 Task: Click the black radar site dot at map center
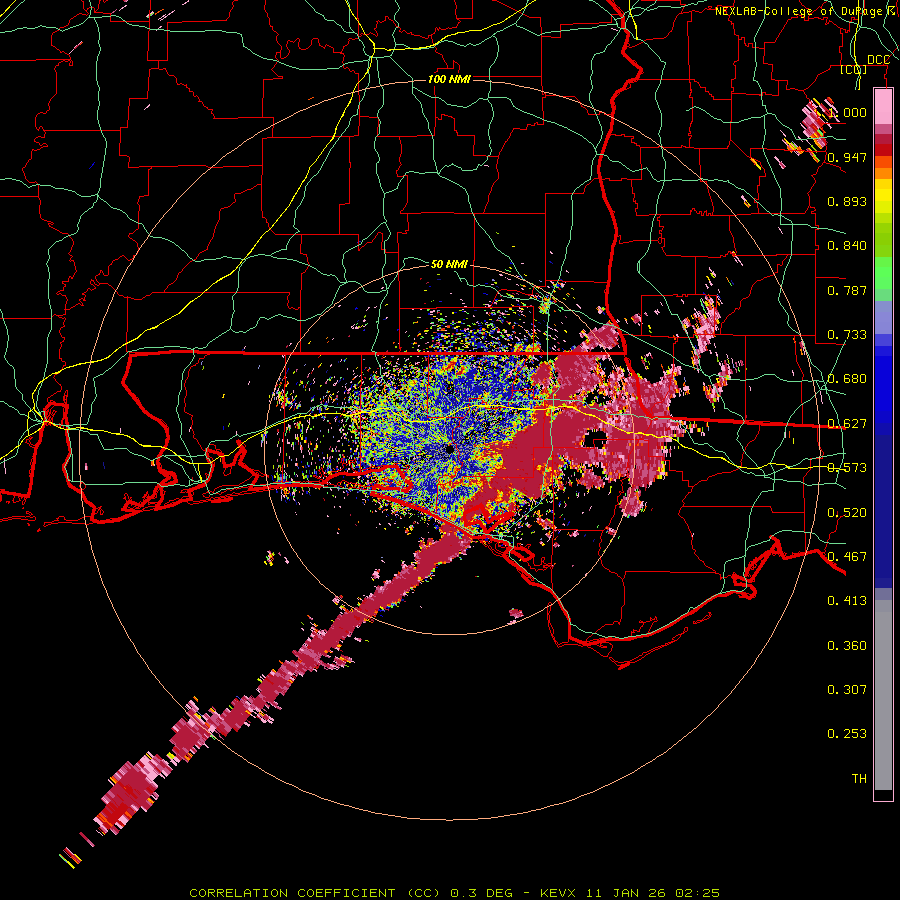(x=450, y=449)
